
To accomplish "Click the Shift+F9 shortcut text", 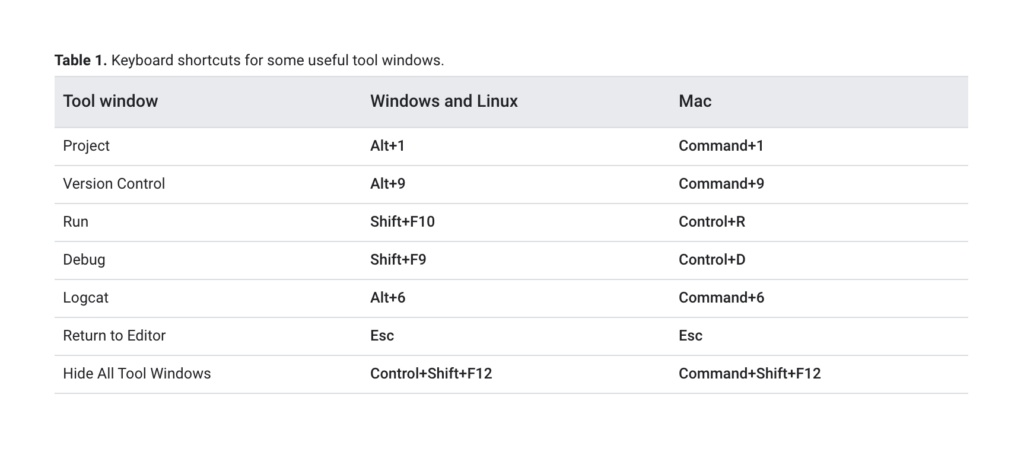I will click(x=398, y=260).
